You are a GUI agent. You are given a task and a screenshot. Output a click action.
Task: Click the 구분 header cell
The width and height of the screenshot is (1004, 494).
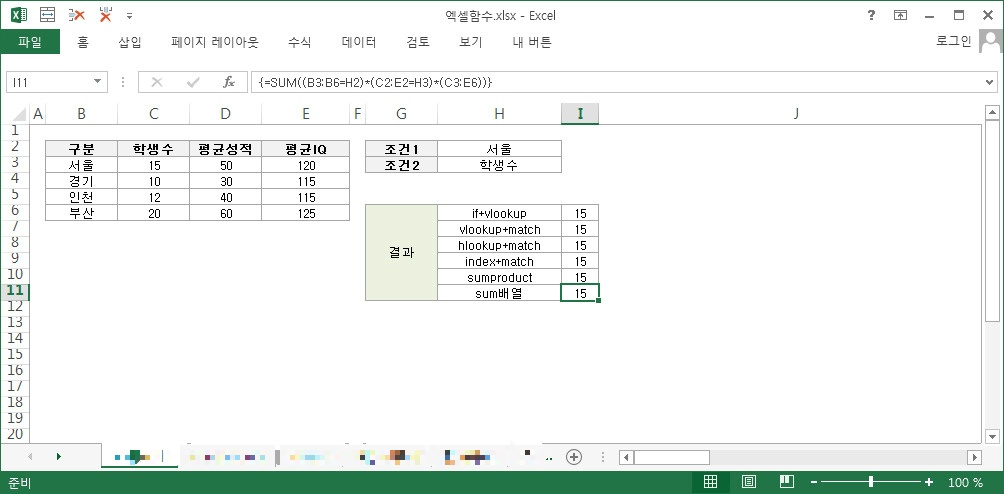coord(81,149)
